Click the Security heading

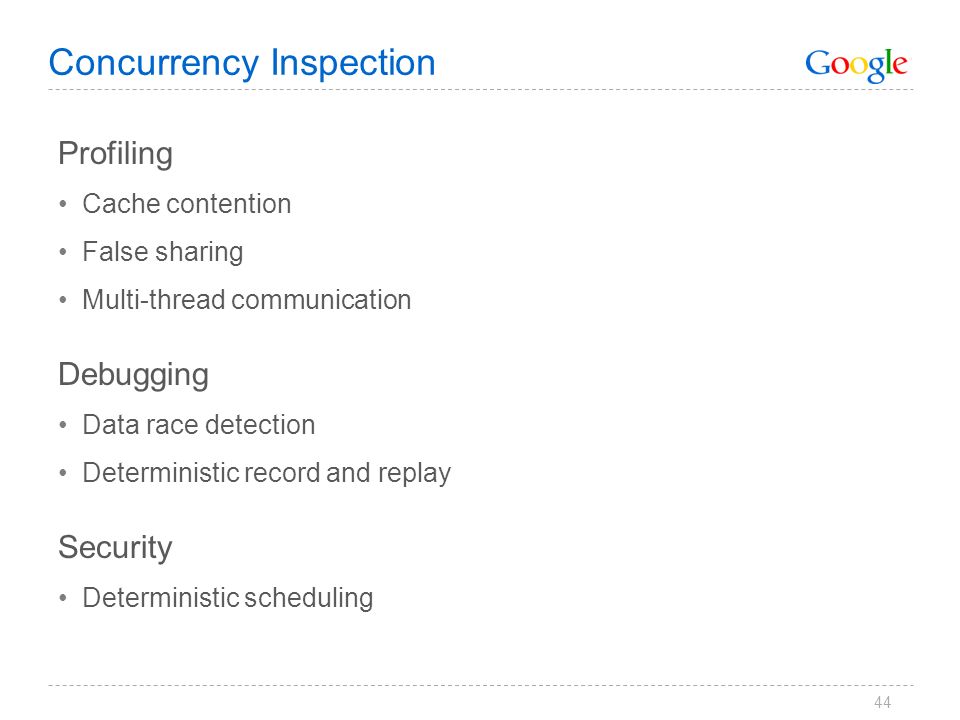115,548
